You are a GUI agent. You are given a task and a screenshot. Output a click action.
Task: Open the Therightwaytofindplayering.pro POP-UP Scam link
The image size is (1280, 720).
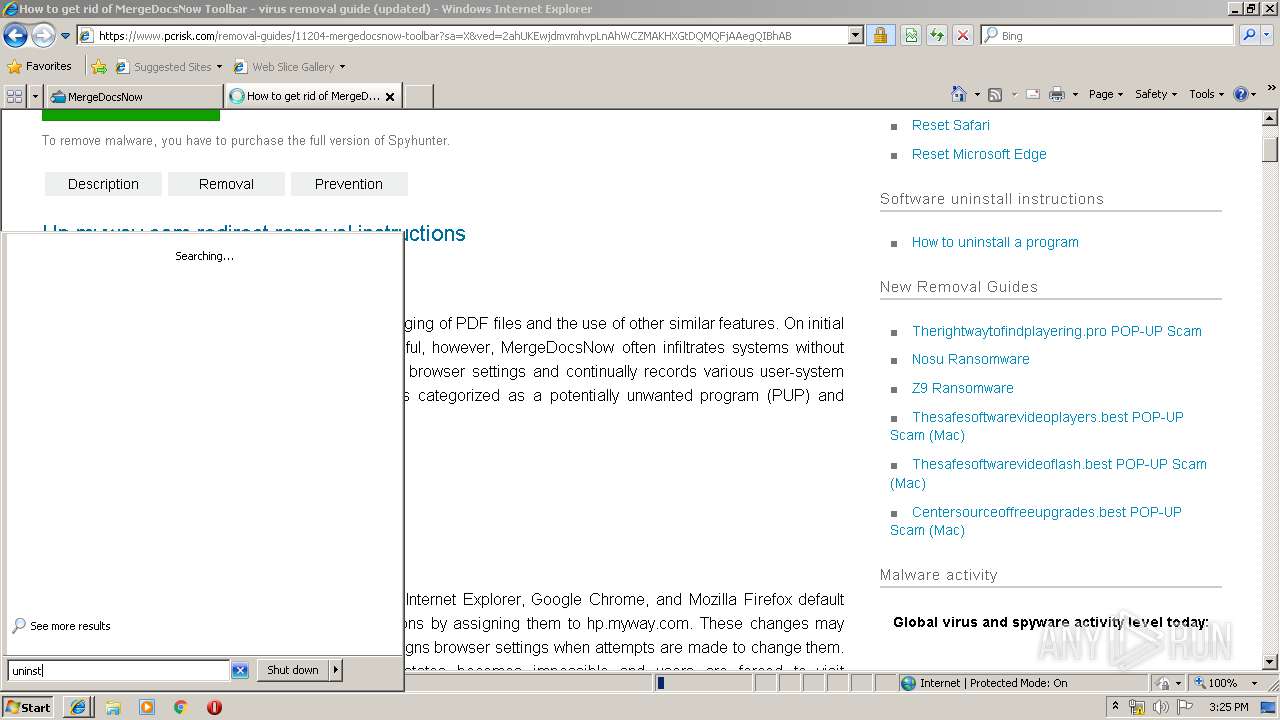[x=1057, y=331]
